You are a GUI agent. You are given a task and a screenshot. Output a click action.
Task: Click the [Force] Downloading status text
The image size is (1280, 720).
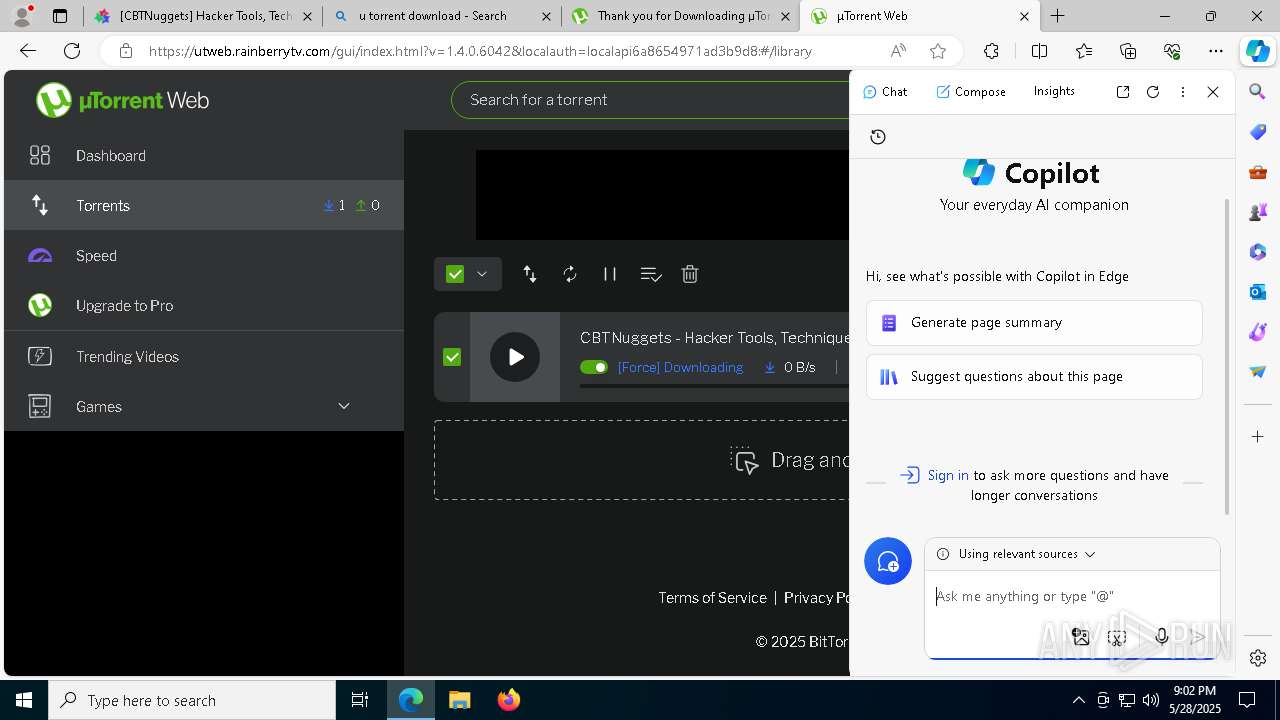point(680,367)
